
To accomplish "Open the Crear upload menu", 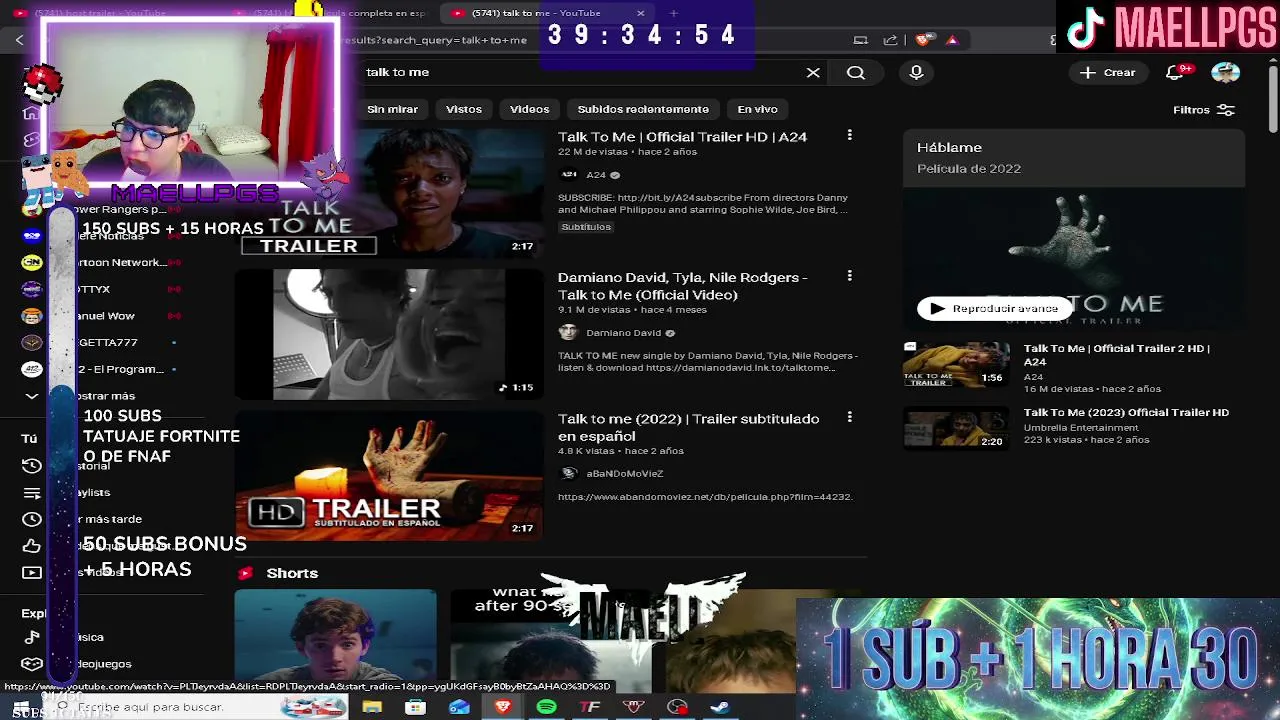I will [x=1107, y=72].
